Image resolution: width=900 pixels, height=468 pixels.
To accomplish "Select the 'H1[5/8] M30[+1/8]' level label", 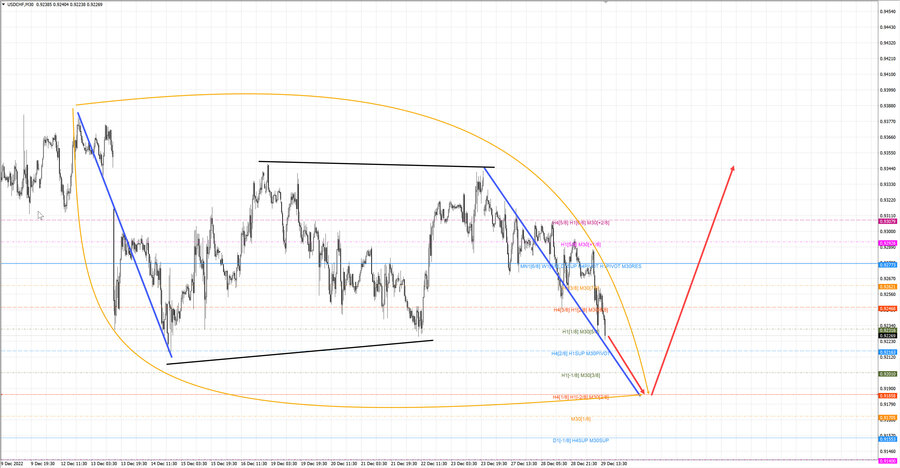I will point(581,244).
